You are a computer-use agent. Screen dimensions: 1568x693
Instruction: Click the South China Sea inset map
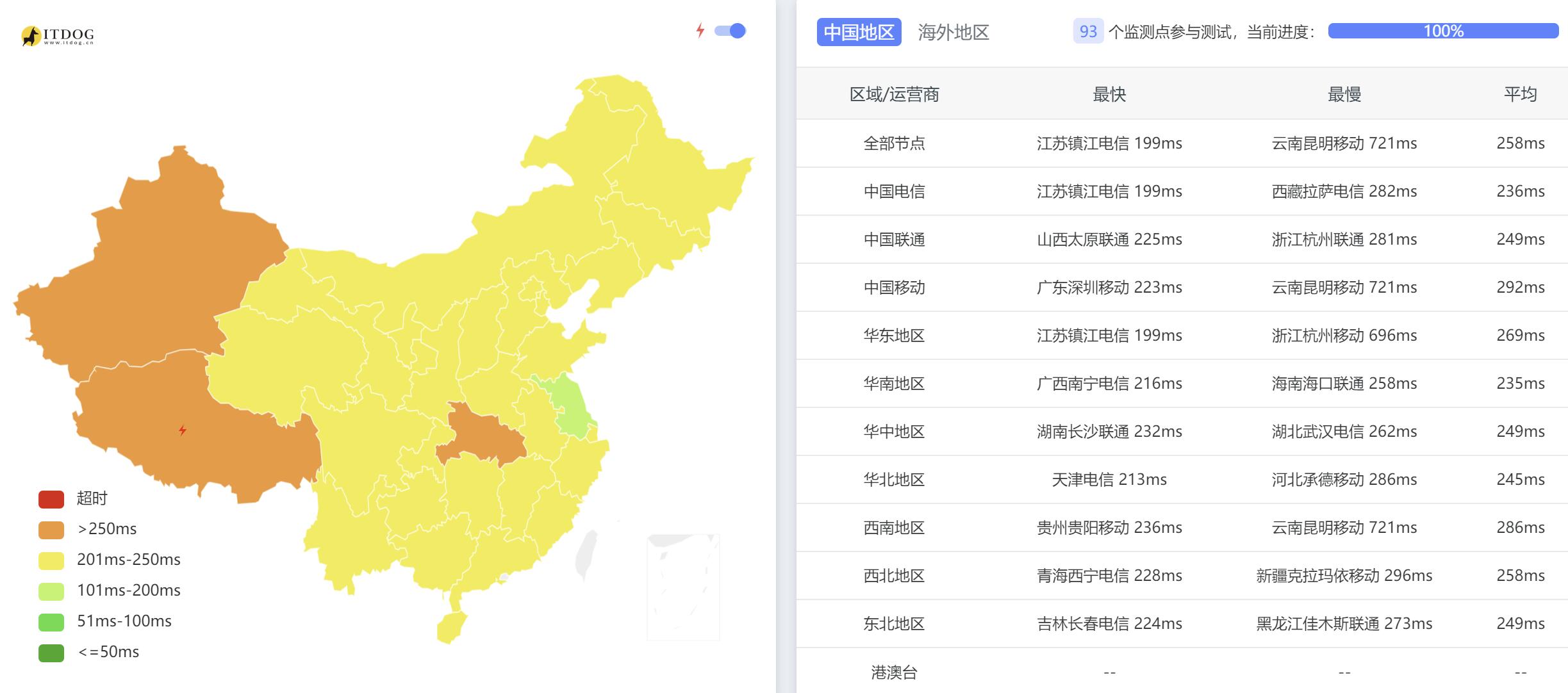(683, 587)
